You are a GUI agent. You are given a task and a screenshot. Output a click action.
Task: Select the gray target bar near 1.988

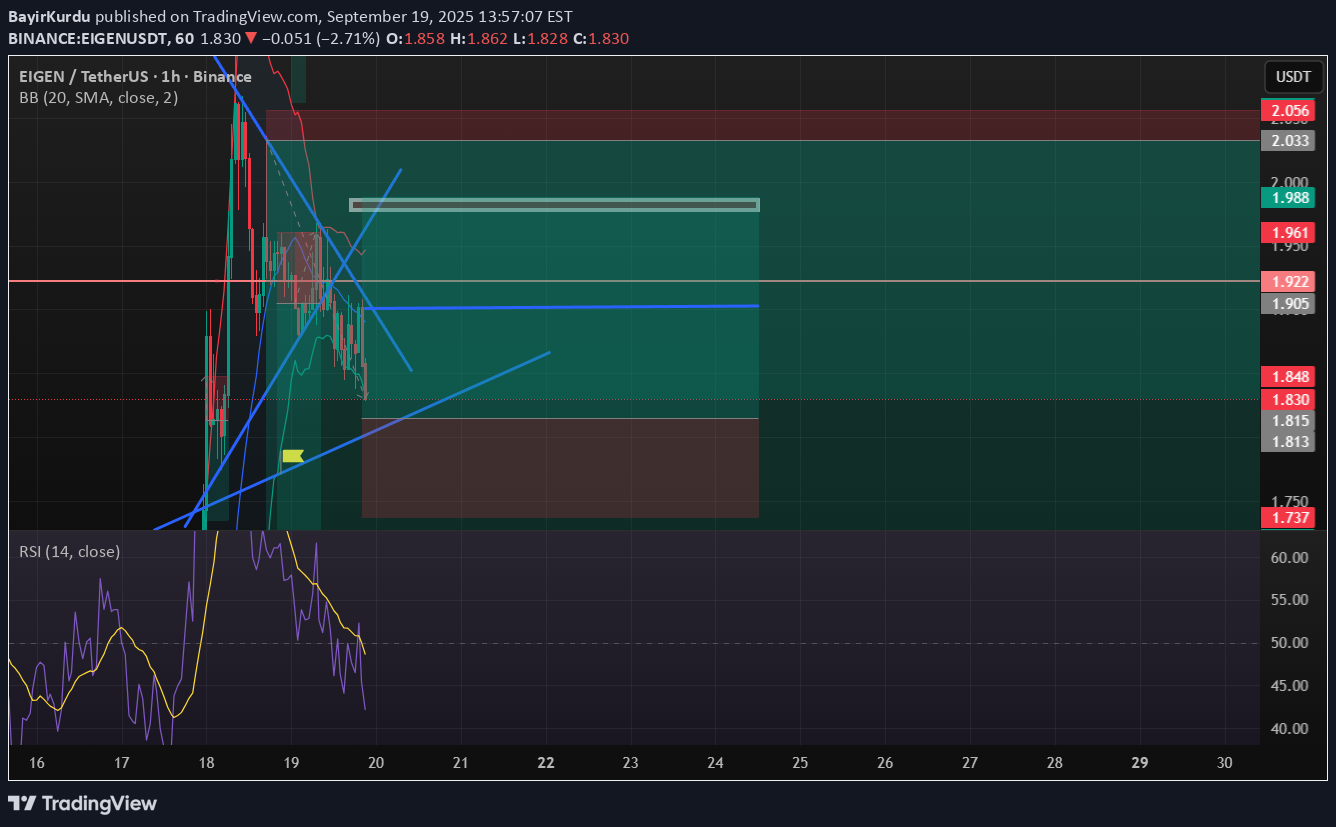pyautogui.click(x=554, y=205)
